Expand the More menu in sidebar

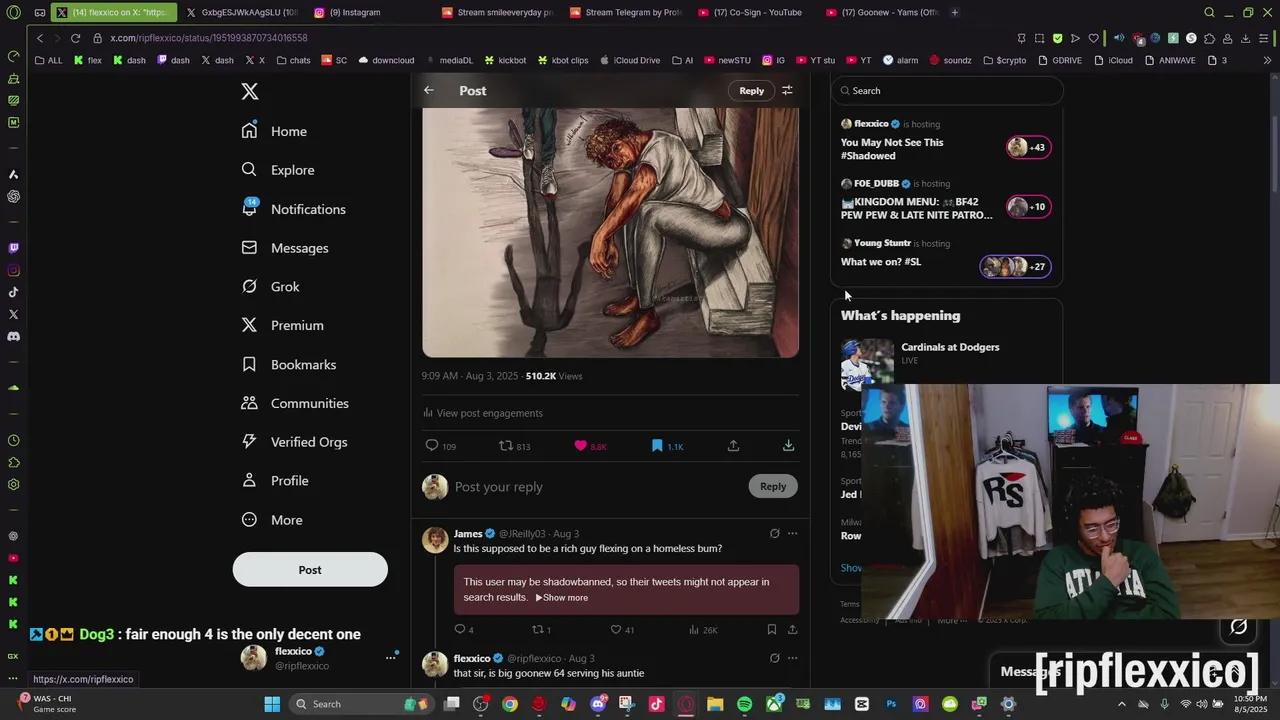point(272,520)
